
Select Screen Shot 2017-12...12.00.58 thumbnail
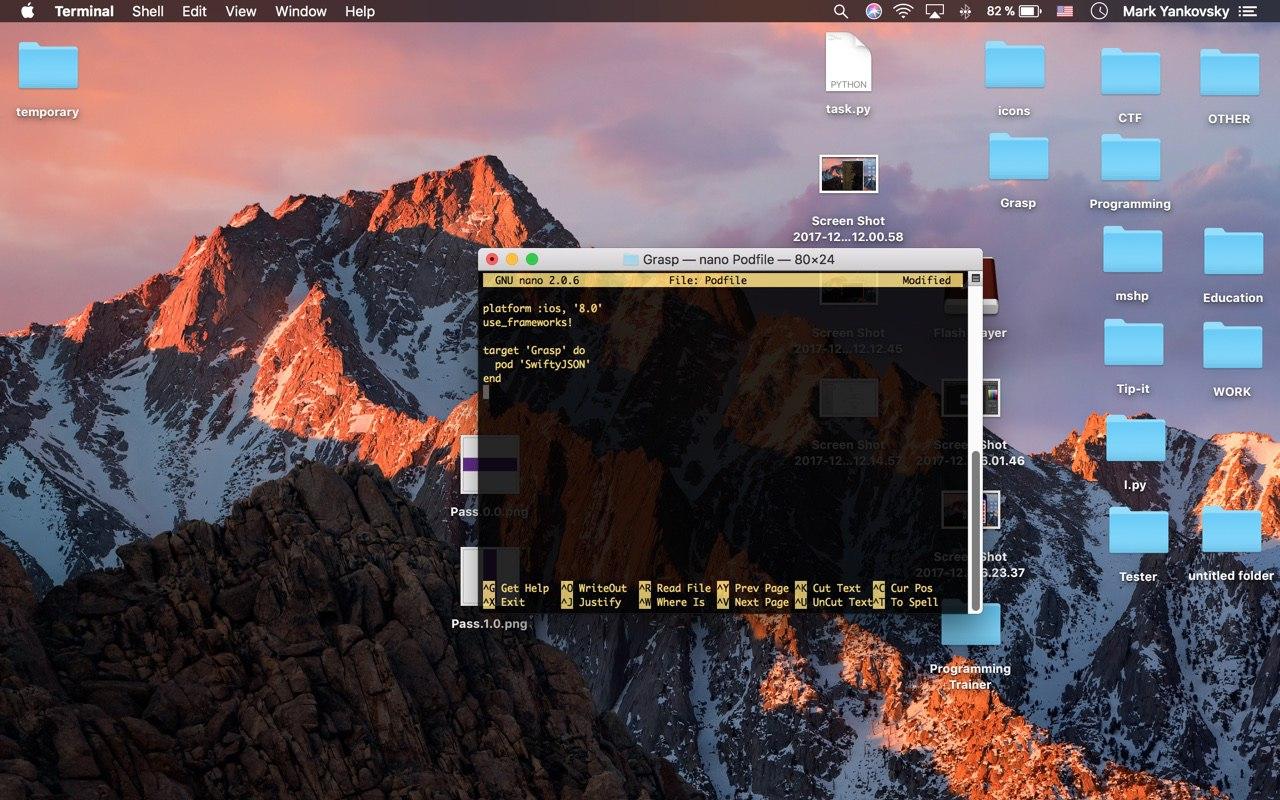(848, 174)
